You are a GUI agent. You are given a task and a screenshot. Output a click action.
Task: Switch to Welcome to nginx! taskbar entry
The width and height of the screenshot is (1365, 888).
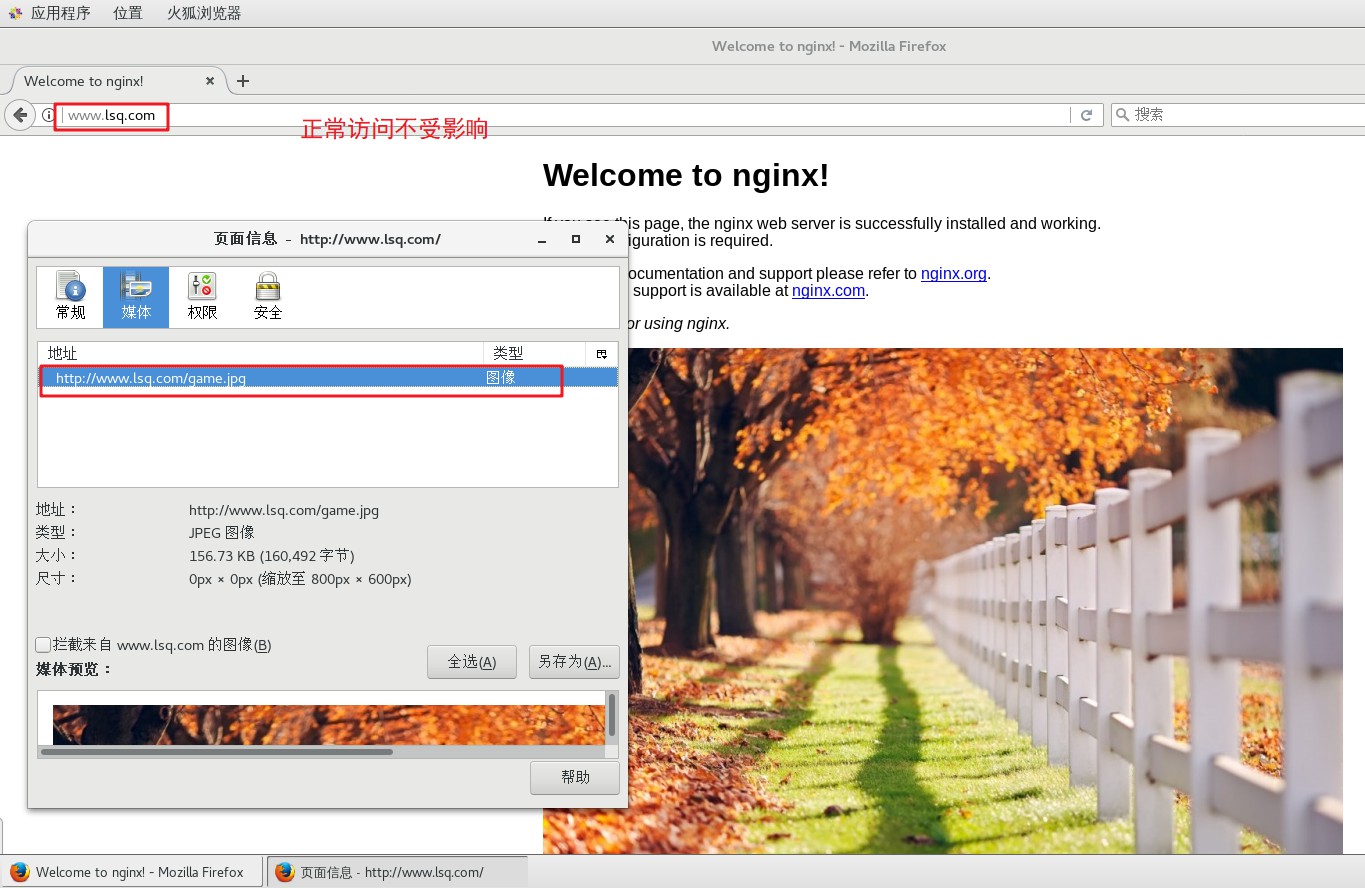132,872
